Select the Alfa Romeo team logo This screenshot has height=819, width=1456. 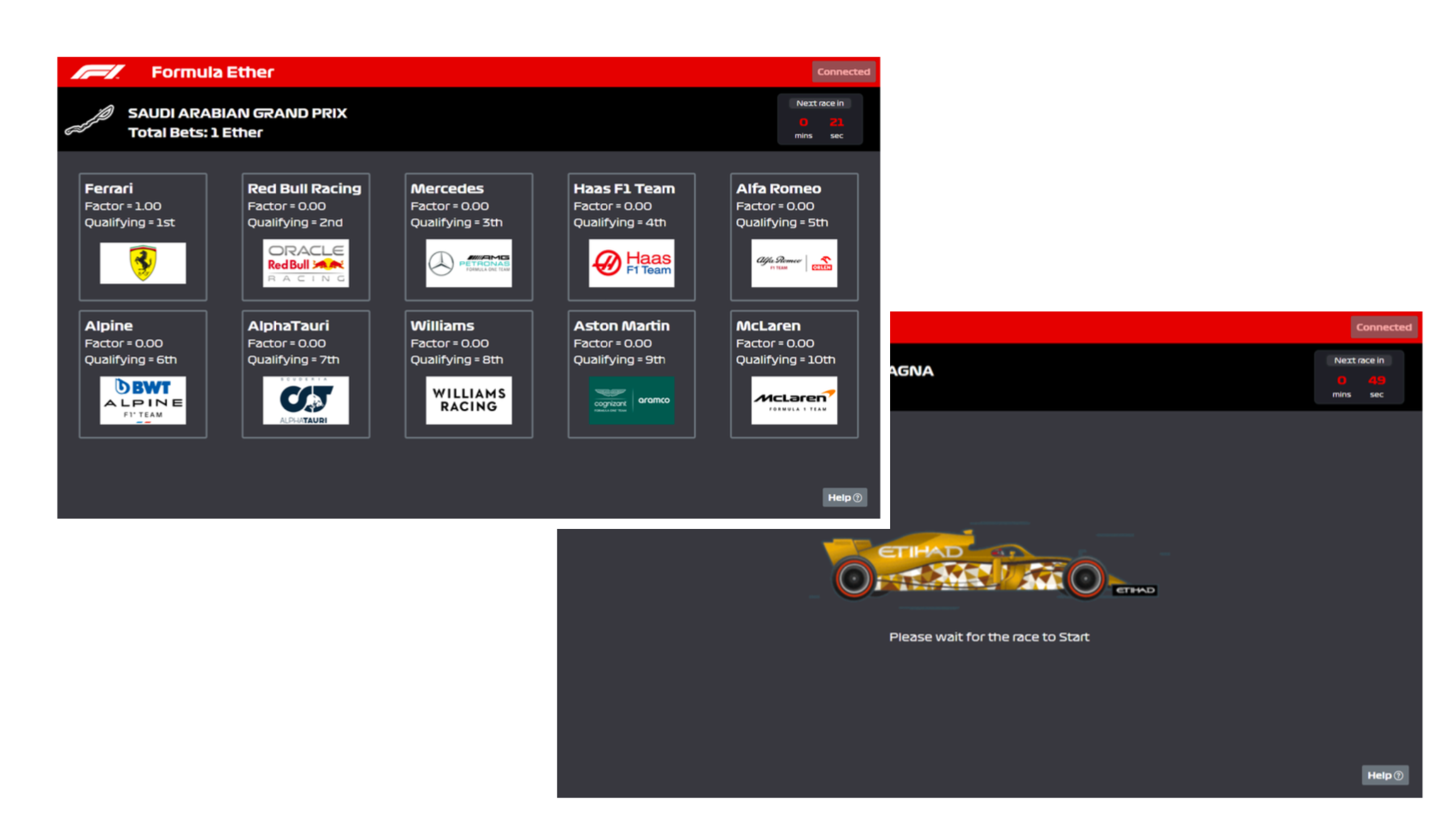click(794, 263)
